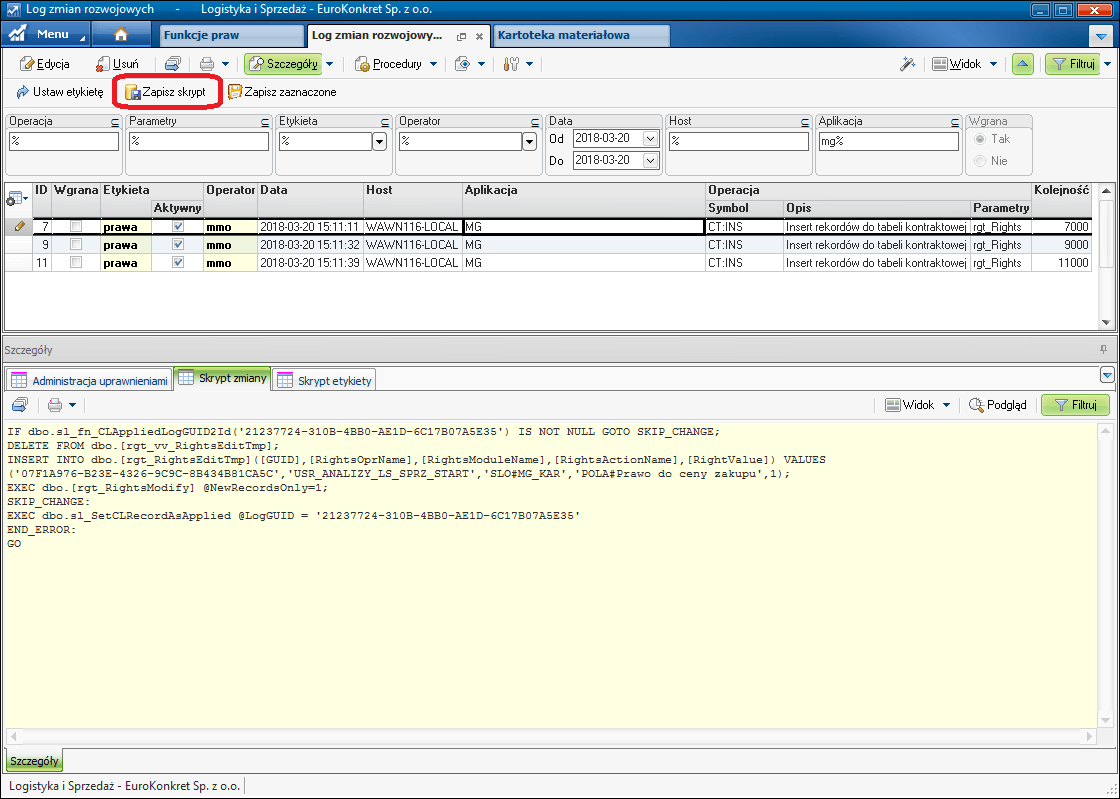Open the tab list dropdown at top right
This screenshot has height=799, width=1120.
1099,35
